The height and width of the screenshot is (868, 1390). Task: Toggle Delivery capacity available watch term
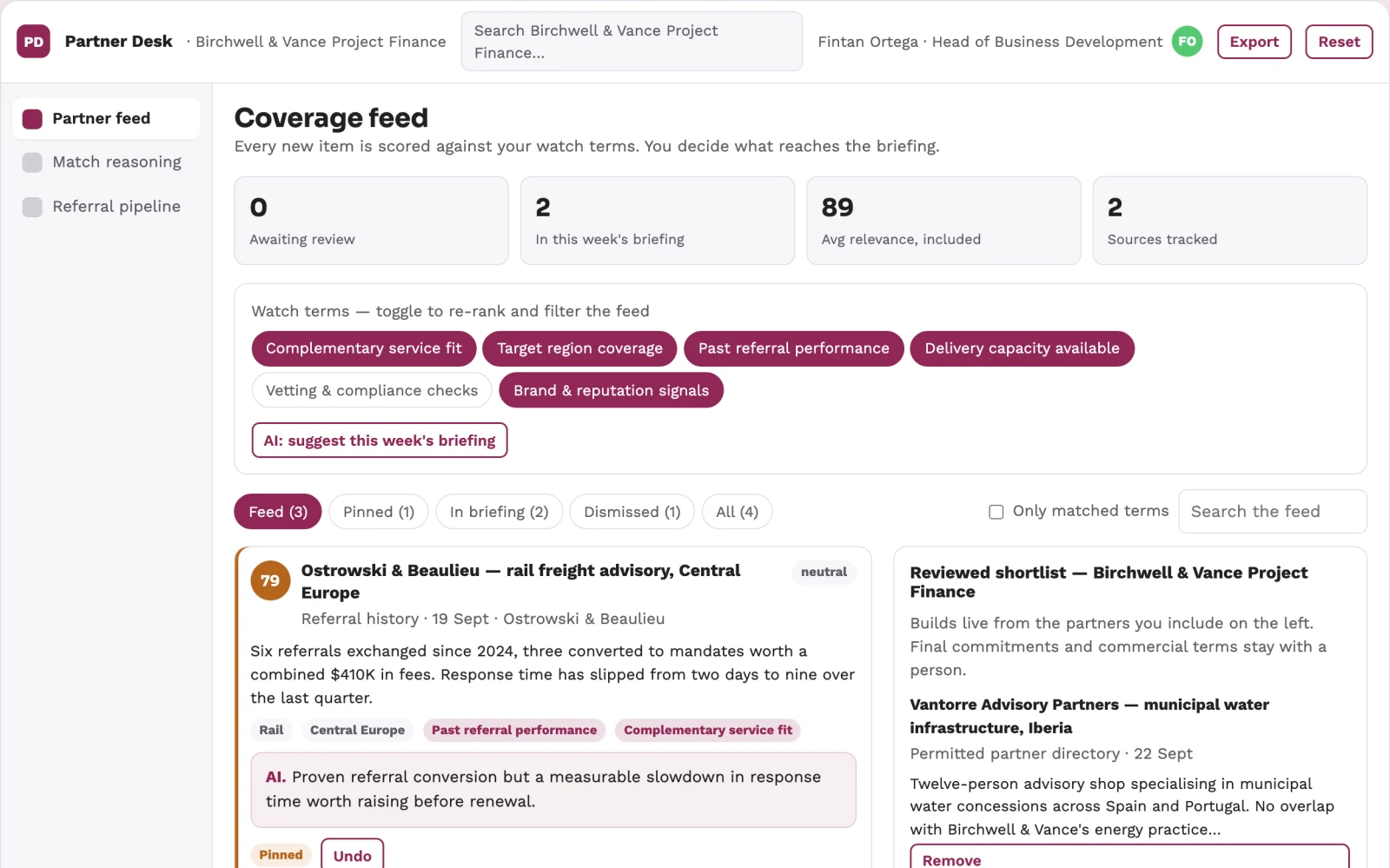point(1022,348)
